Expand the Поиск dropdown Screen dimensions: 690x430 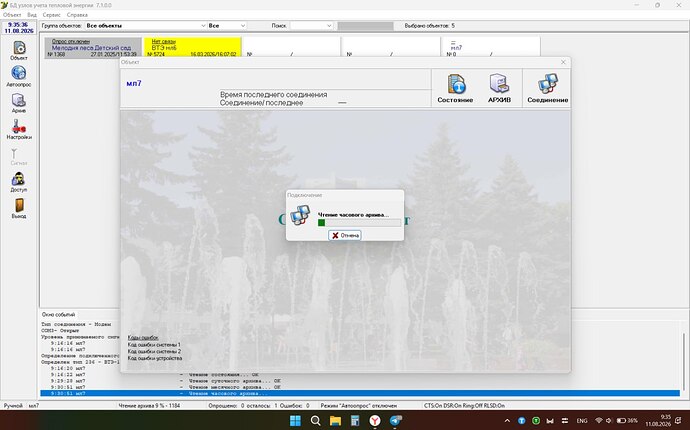[x=329, y=26]
